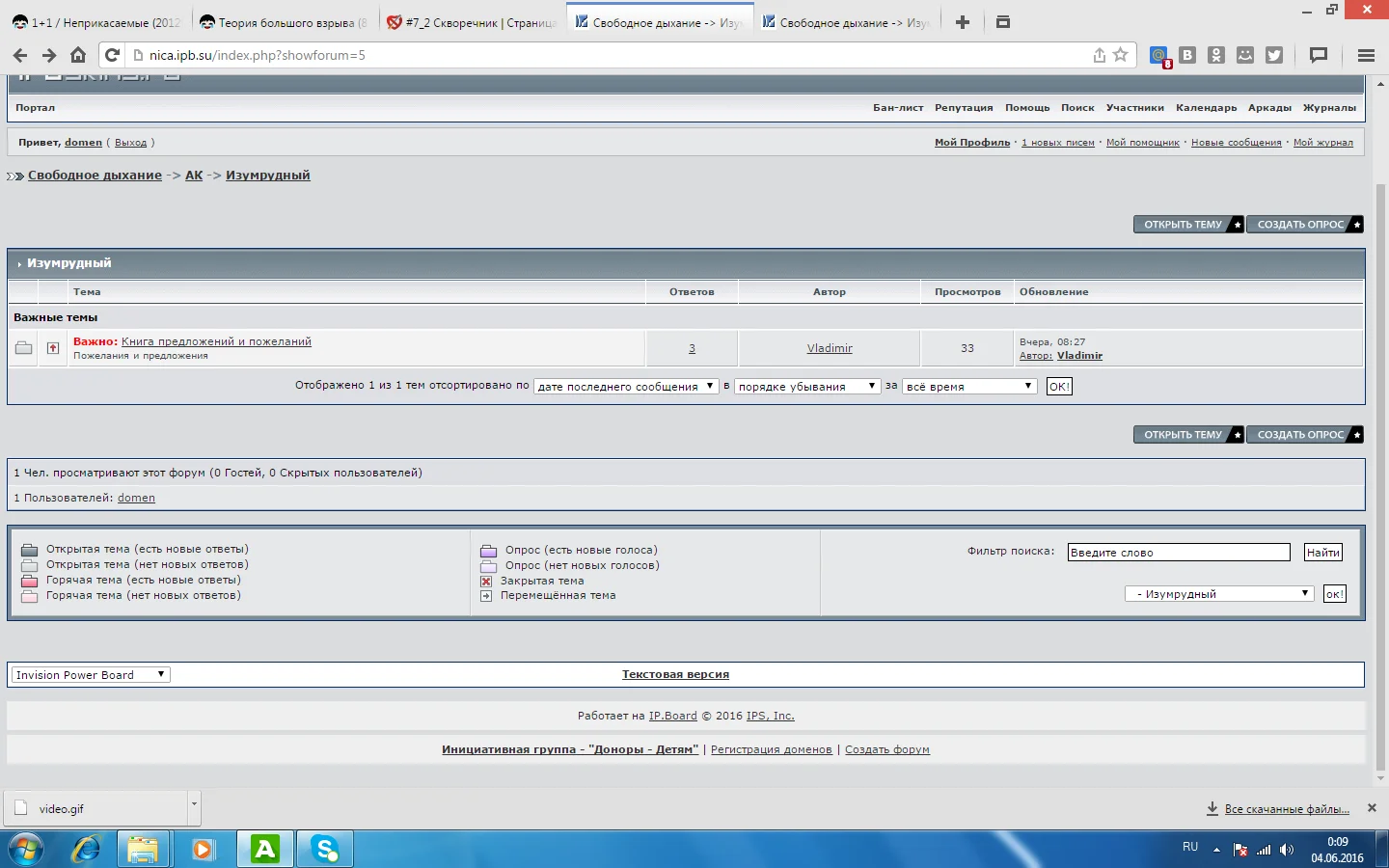Open Twitter extension icon
This screenshot has height=868, width=1389.
tap(1274, 55)
